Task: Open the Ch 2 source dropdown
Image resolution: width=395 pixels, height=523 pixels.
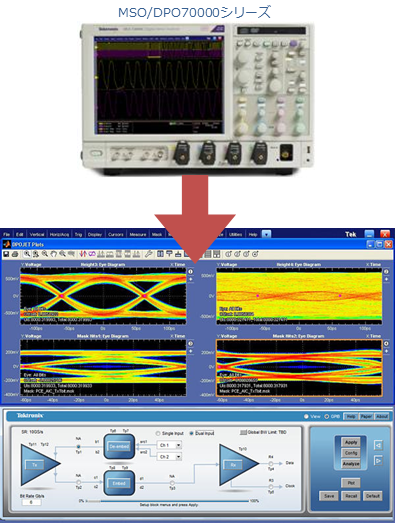Action: (x=169, y=457)
